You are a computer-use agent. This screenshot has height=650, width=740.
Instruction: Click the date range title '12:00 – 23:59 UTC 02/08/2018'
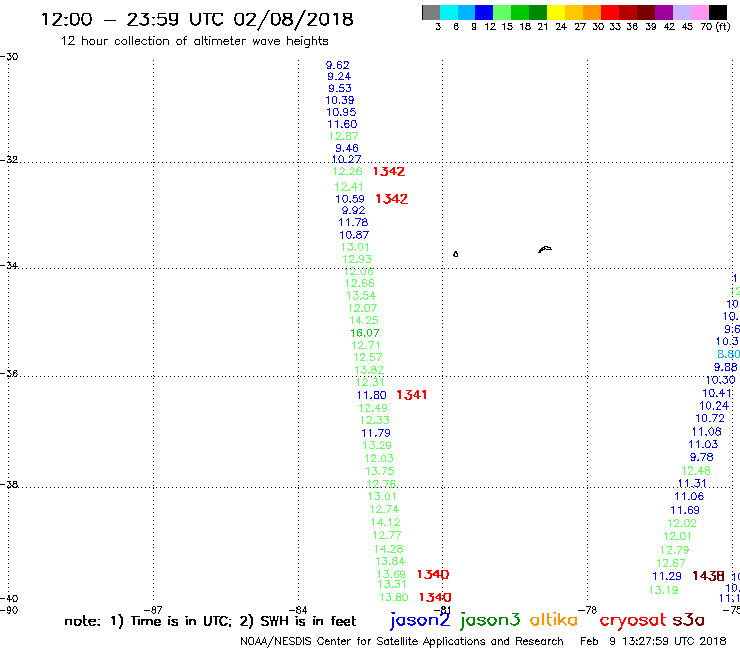click(197, 19)
